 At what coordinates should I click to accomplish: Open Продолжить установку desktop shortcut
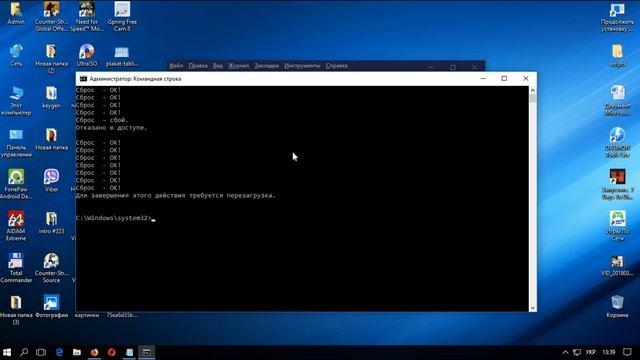tap(617, 17)
